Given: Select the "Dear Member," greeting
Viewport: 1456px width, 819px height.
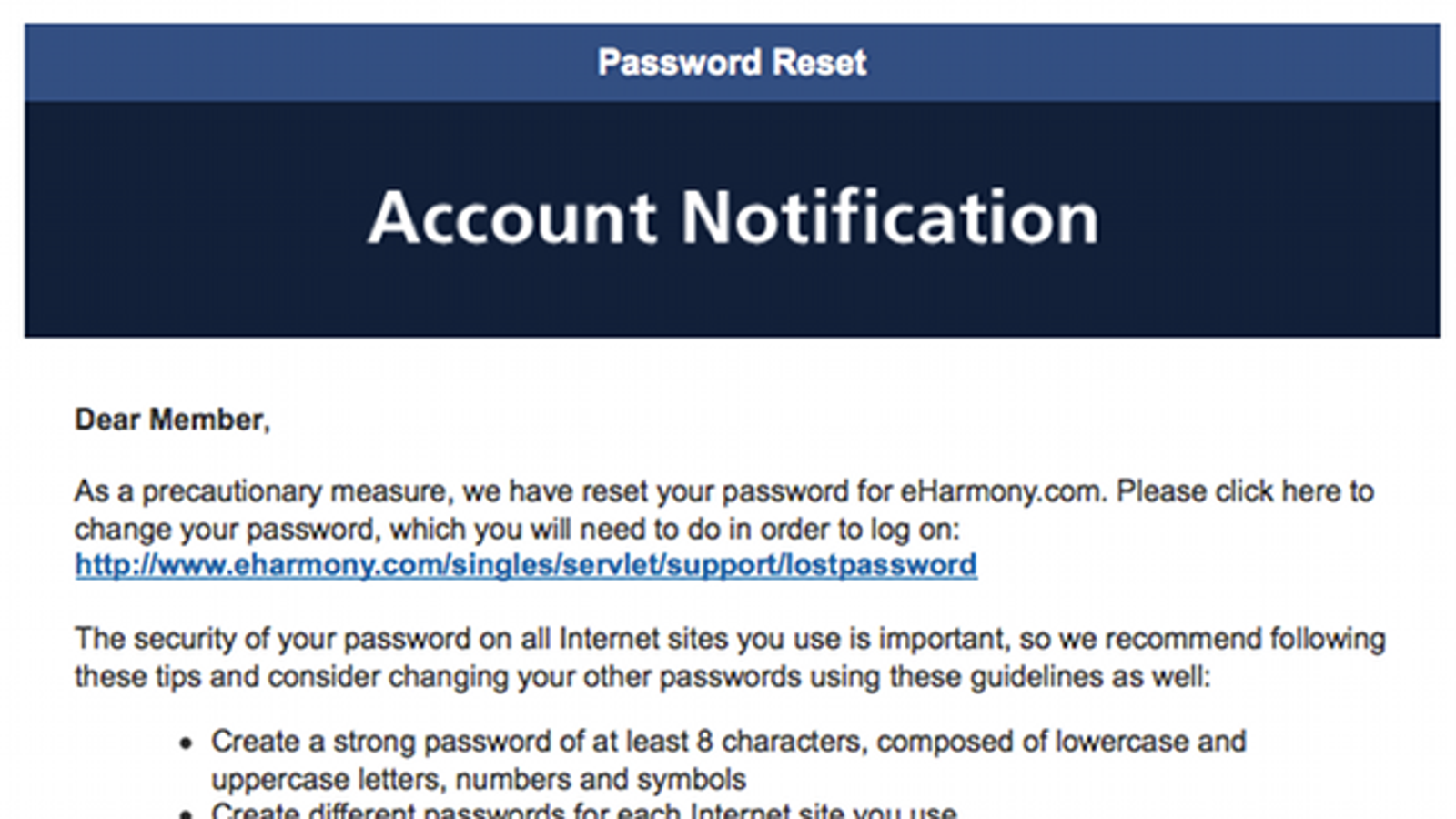Looking at the screenshot, I should (172, 420).
